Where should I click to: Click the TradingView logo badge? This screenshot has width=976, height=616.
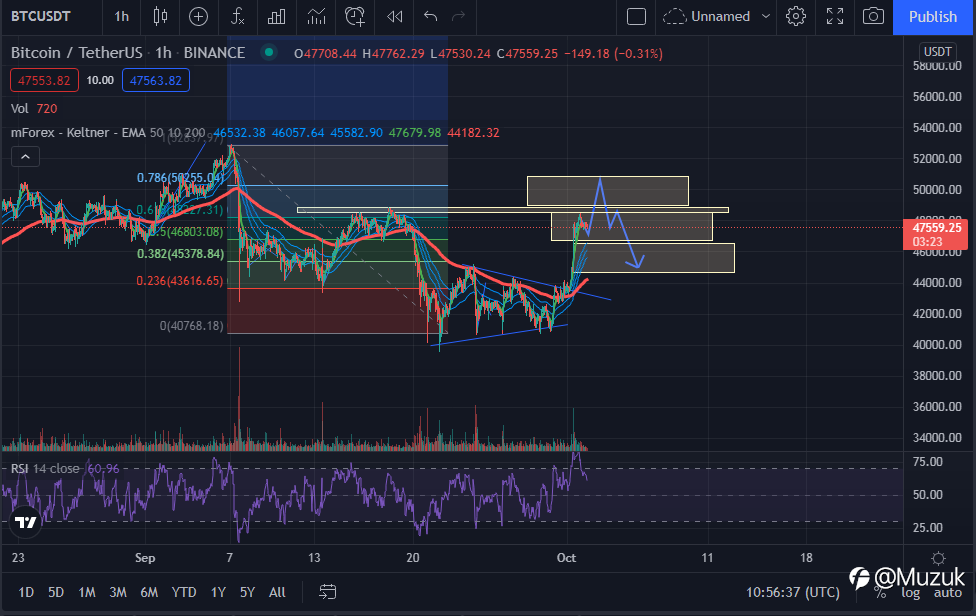coord(26,522)
